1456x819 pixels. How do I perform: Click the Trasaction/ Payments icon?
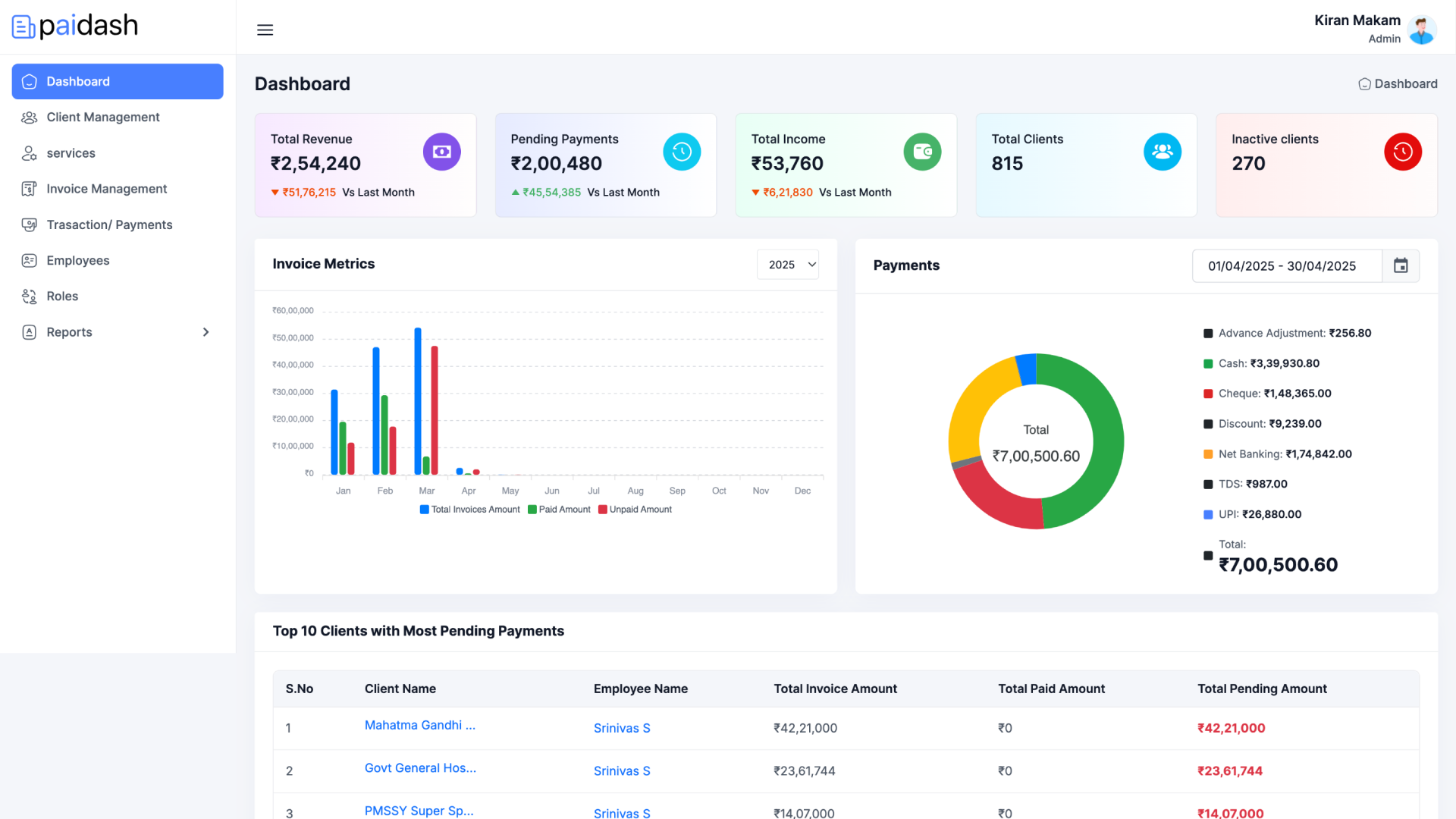[x=30, y=224]
